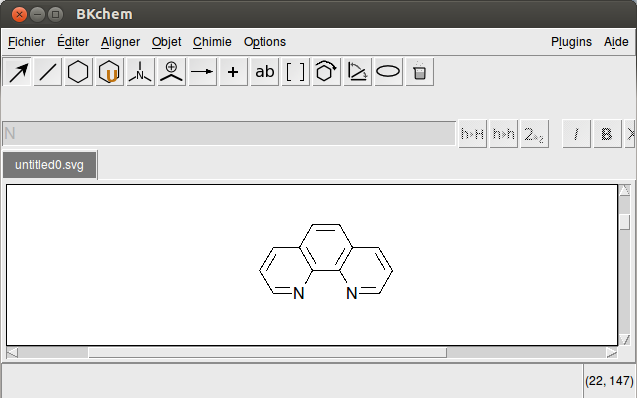Select the atom N tool

coord(140,72)
